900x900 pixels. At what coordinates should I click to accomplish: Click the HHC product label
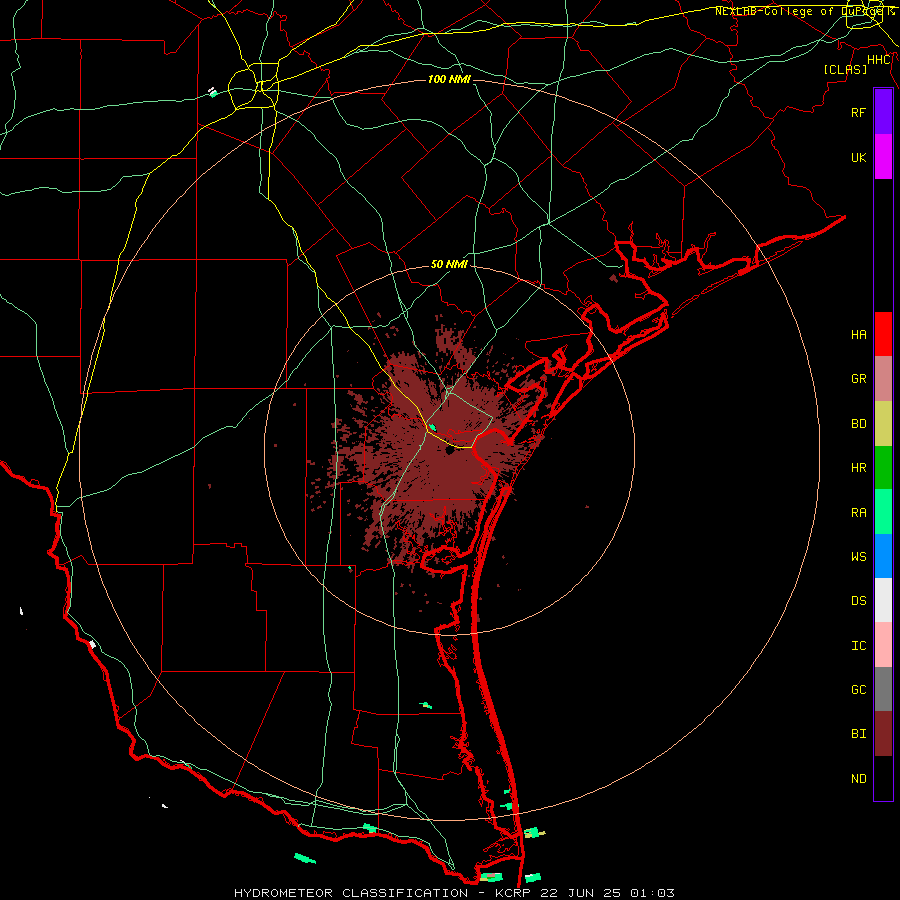[x=879, y=60]
